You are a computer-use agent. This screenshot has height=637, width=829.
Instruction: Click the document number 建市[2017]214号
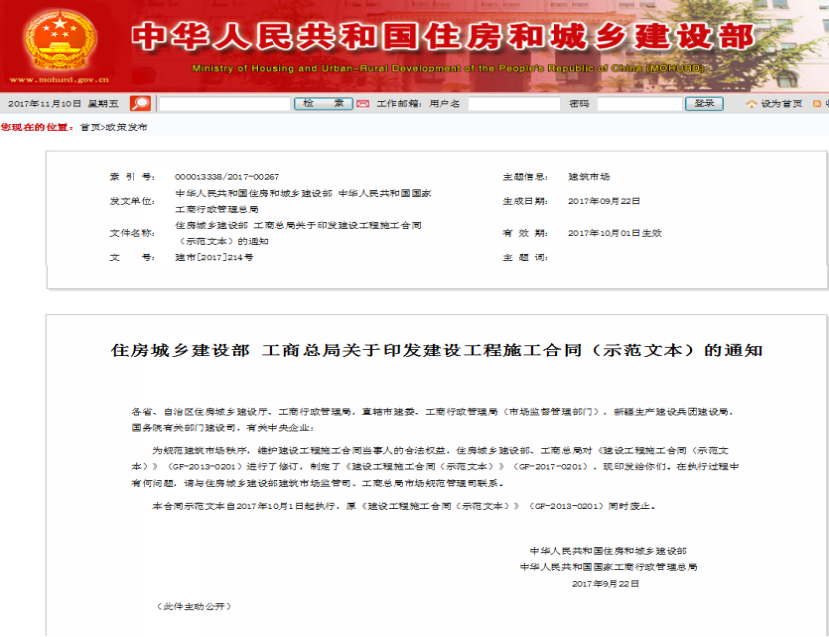tap(214, 257)
